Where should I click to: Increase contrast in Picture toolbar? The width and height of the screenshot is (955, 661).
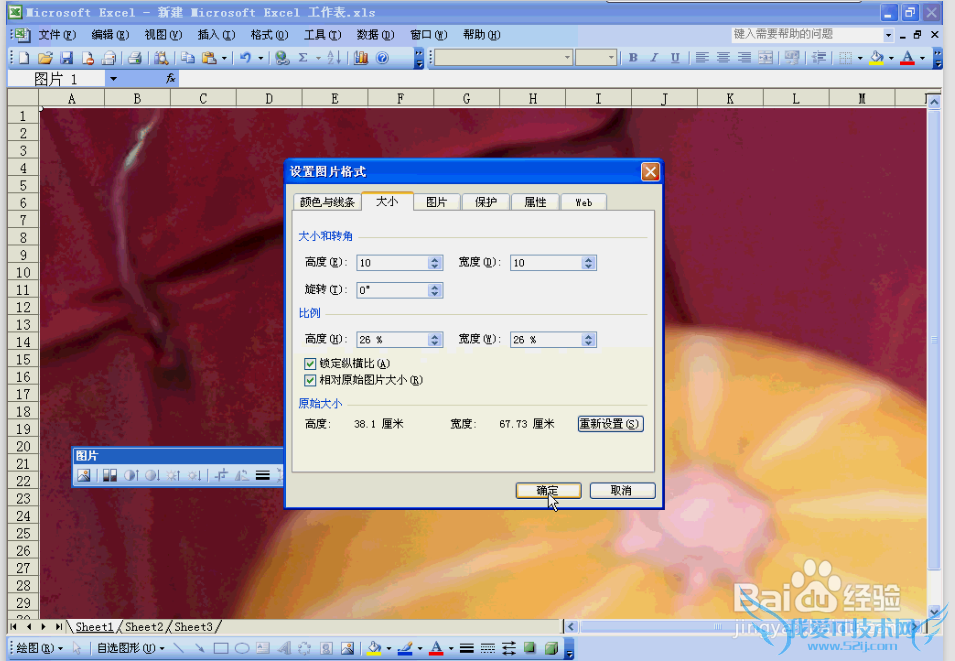(131, 475)
